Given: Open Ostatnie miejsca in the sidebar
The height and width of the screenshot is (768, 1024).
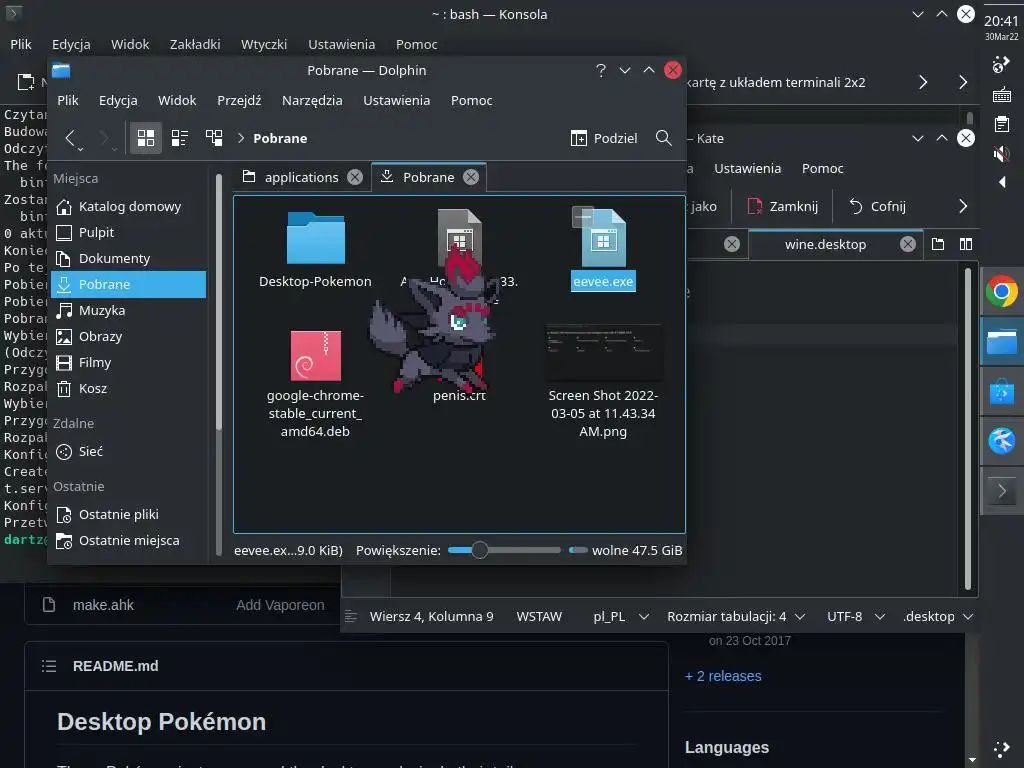Looking at the screenshot, I should [129, 541].
